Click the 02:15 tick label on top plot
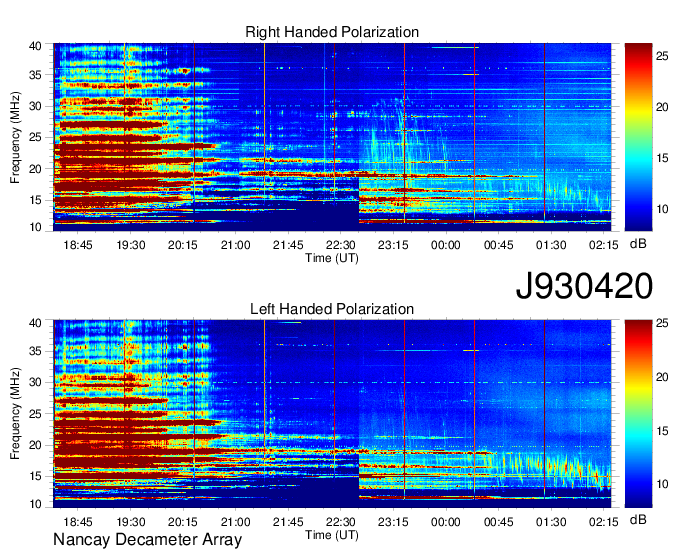This screenshot has width=680, height=552. point(603,245)
